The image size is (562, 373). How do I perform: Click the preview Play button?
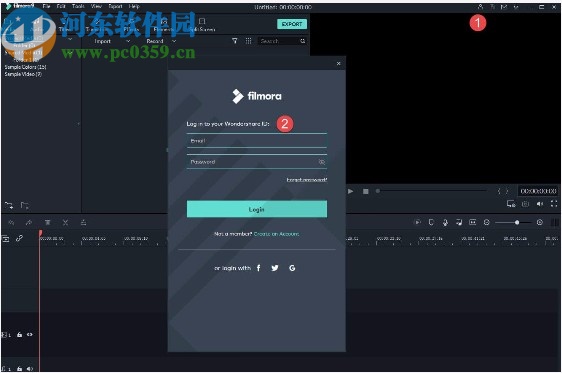point(351,191)
